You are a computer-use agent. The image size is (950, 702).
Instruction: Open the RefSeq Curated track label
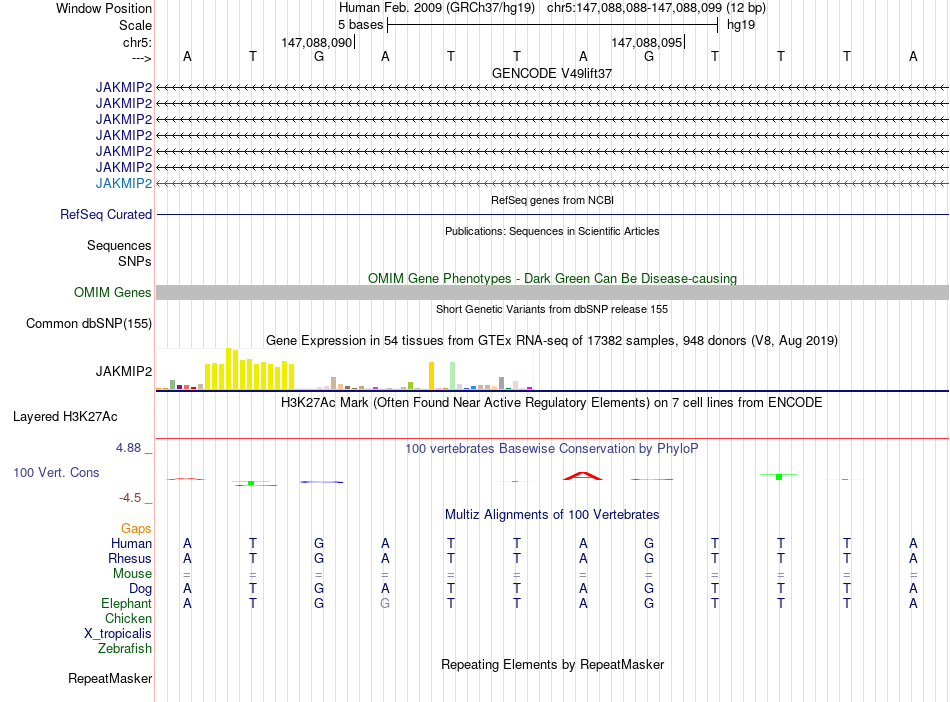pyautogui.click(x=106, y=214)
